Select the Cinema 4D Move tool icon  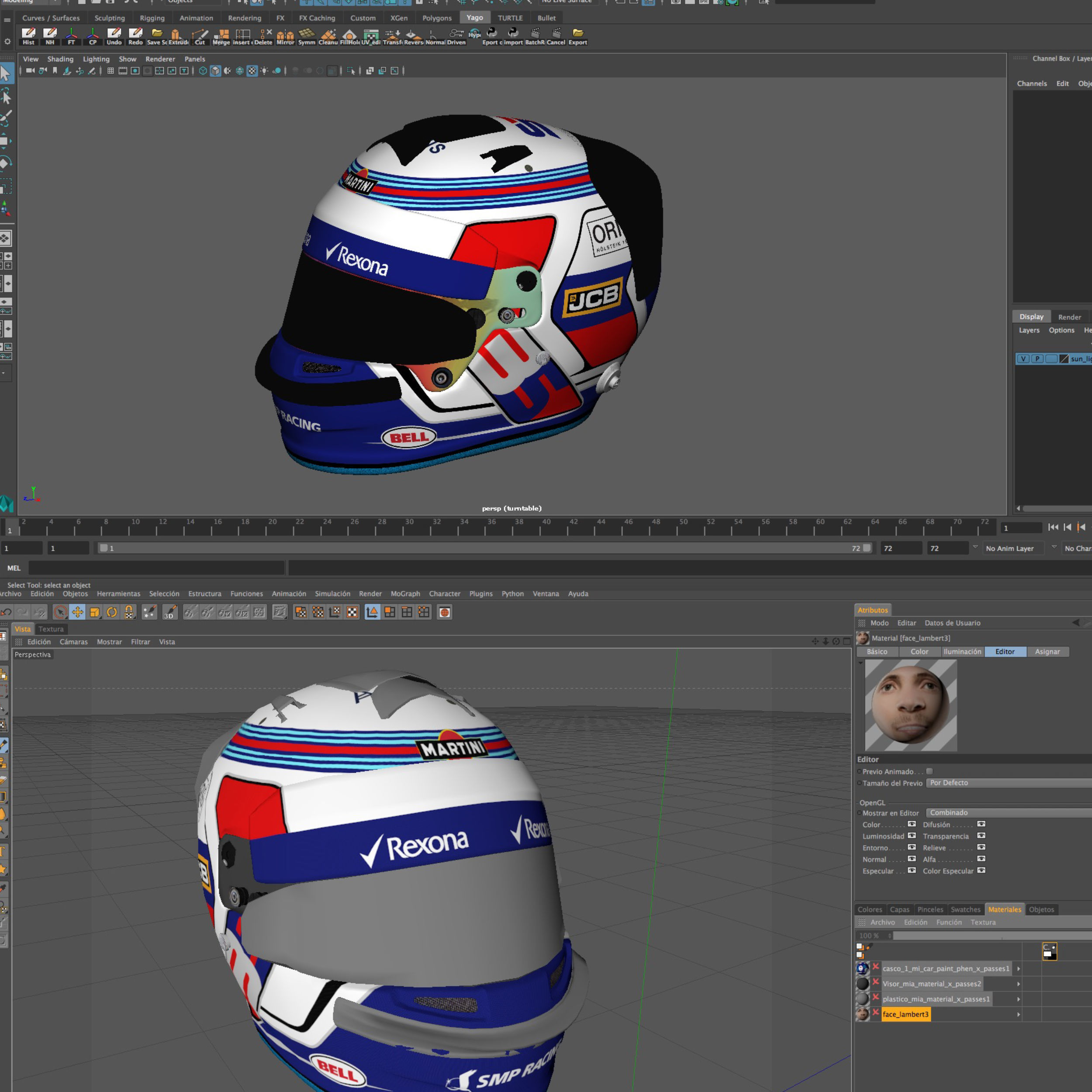coord(77,612)
